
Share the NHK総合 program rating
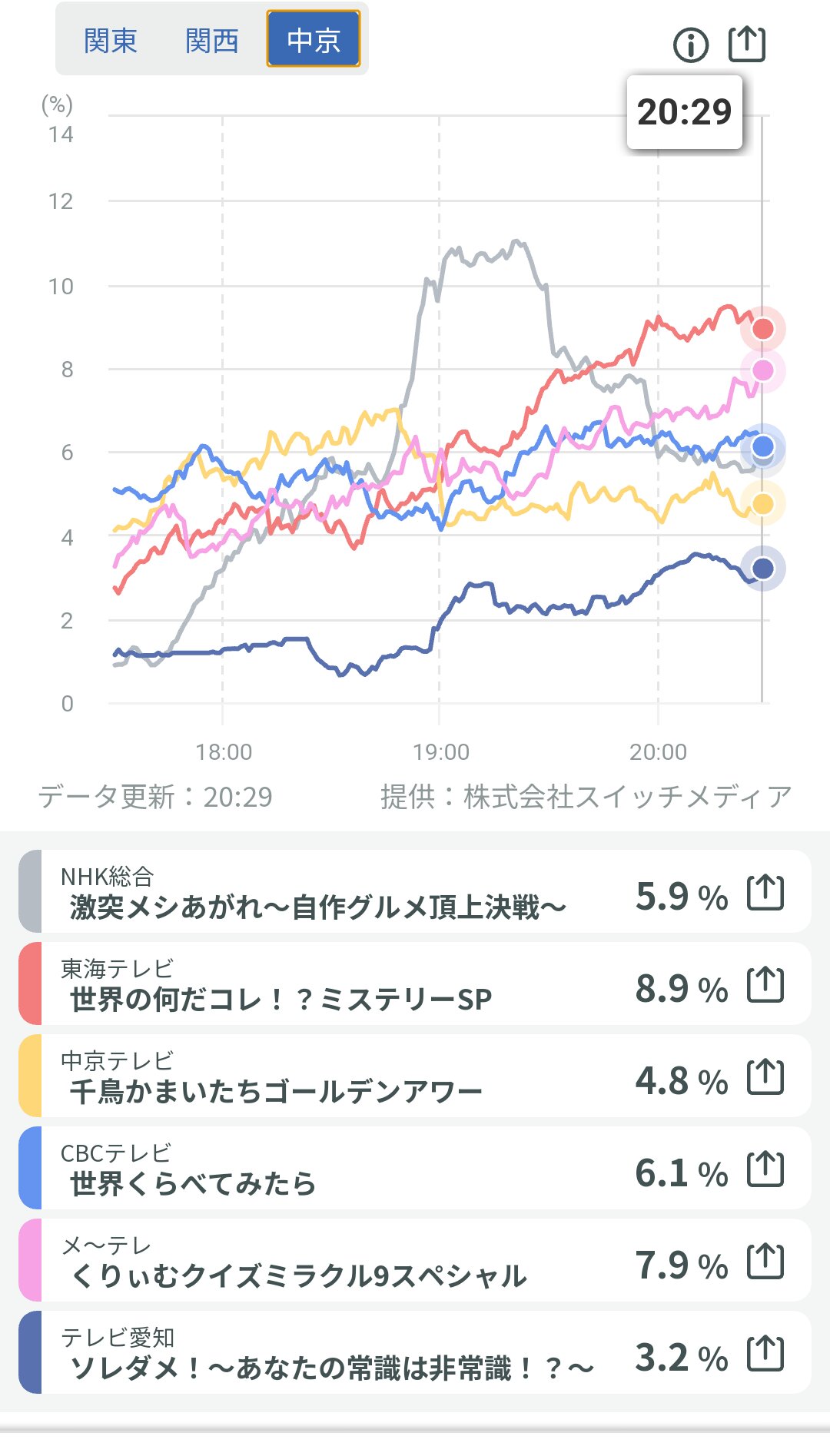(x=765, y=893)
